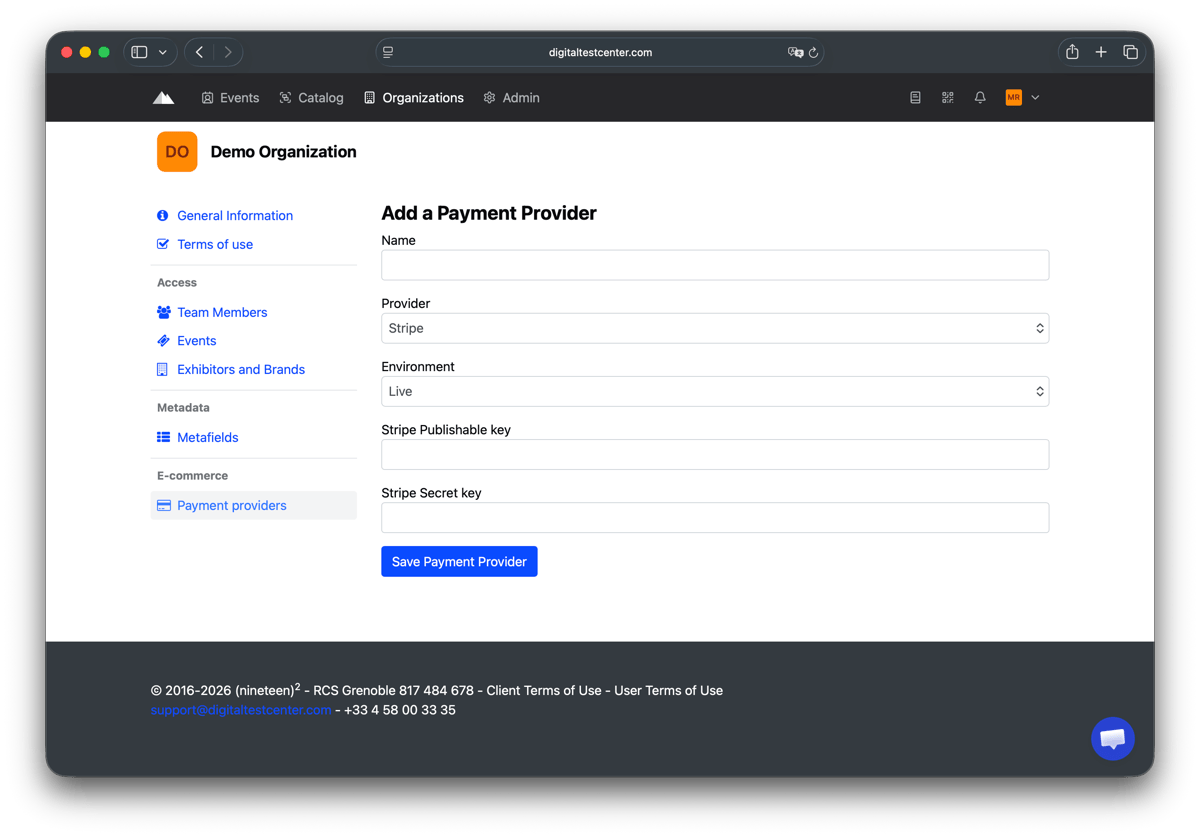Click the building icon beside Exhibitors and Brands
Screen dimensions: 1200x837
[162, 369]
